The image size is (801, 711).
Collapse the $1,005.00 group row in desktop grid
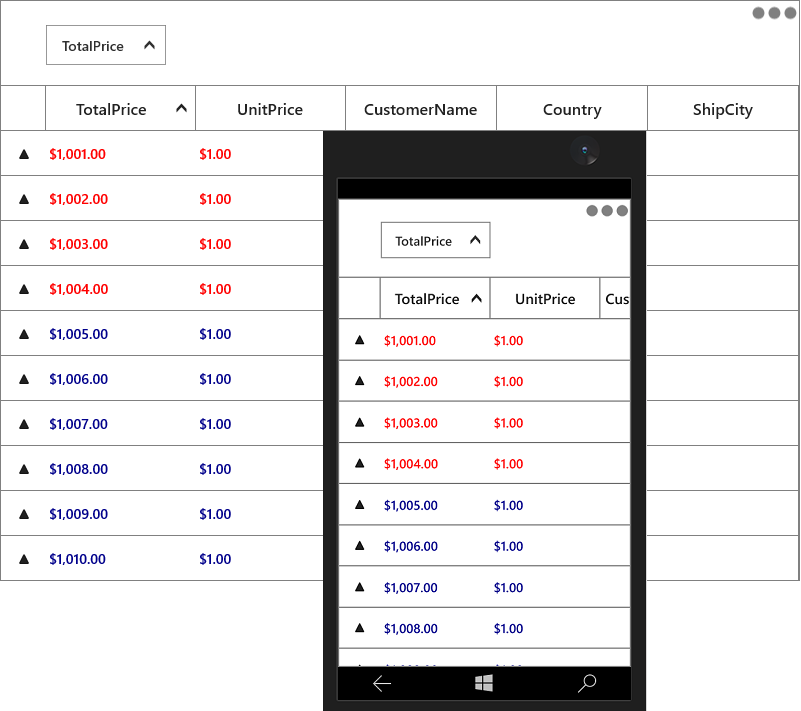tap(23, 334)
